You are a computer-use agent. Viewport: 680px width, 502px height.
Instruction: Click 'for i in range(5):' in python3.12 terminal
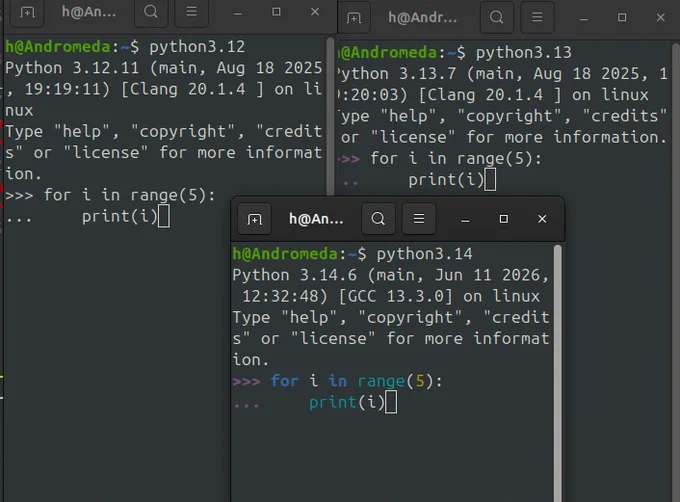(x=130, y=196)
